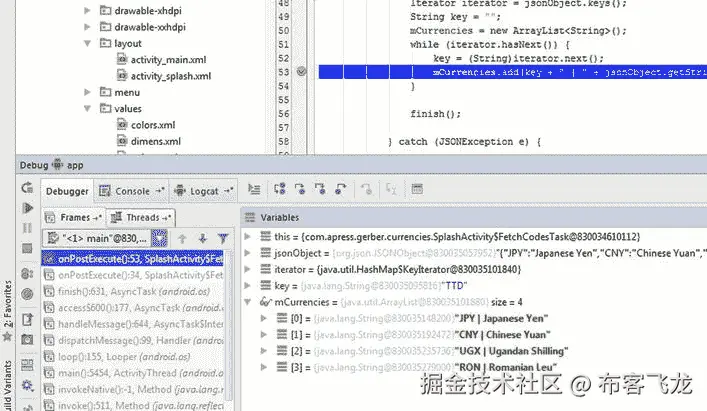Image resolution: width=707 pixels, height=411 pixels.
Task: Click the Force Step Into icon
Action: [x=320, y=189]
